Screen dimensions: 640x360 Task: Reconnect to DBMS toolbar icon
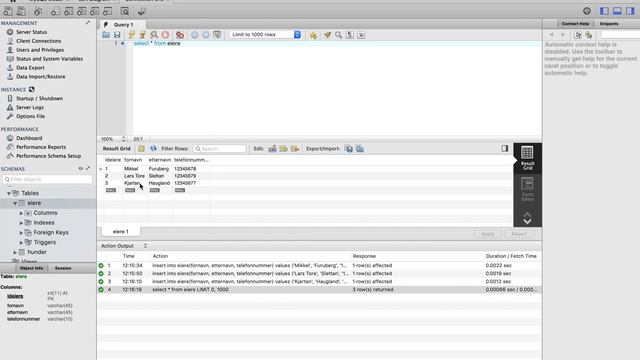(x=141, y=11)
